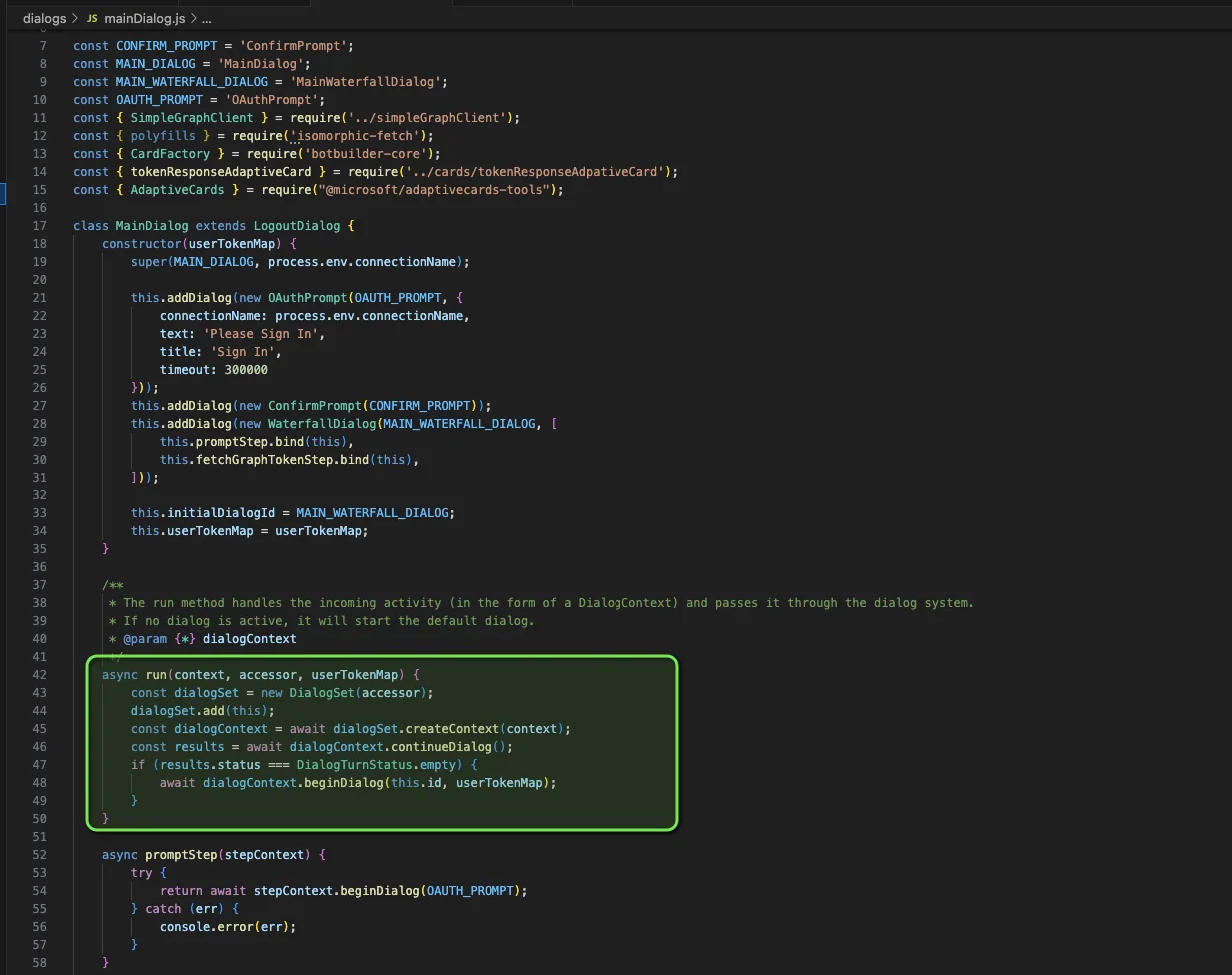Image resolution: width=1232 pixels, height=975 pixels.
Task: Click the "LogoutDialog" parent class name
Action: click(x=297, y=226)
